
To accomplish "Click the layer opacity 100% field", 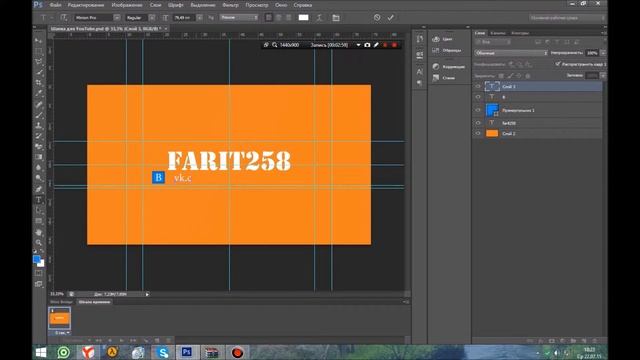I will coord(592,53).
